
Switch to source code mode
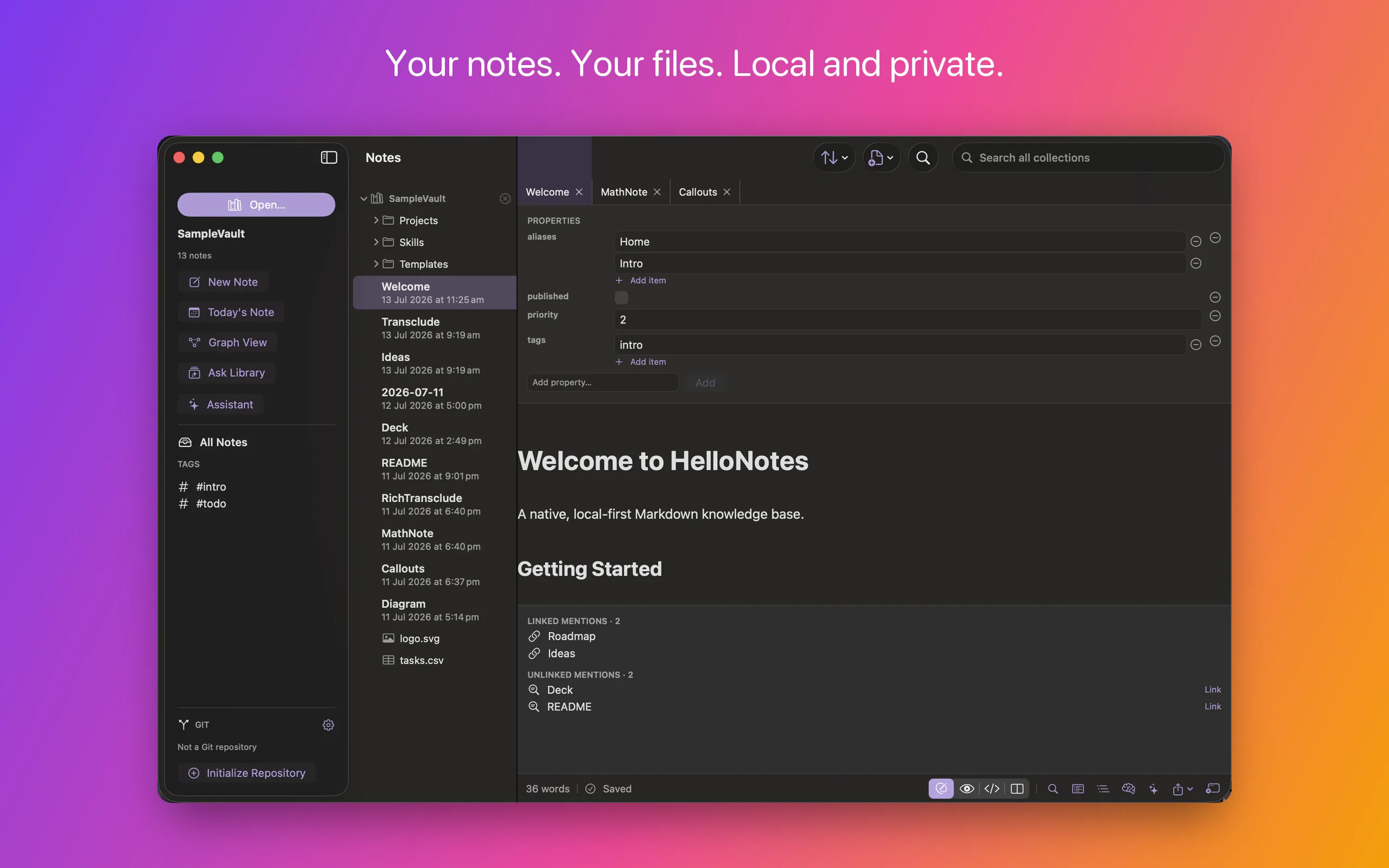click(992, 789)
